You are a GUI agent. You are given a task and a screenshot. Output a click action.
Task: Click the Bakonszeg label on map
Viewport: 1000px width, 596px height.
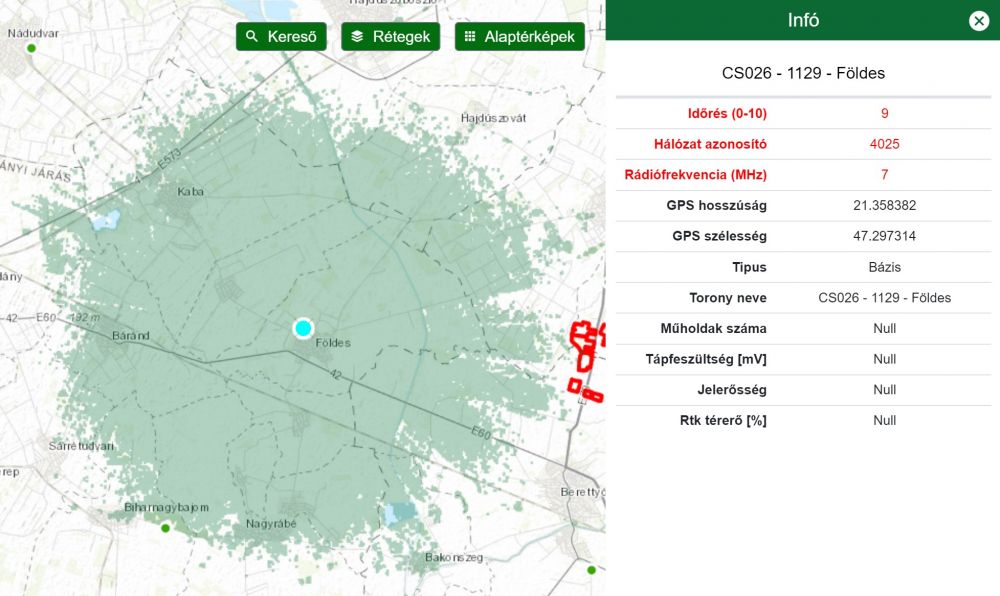(x=454, y=557)
